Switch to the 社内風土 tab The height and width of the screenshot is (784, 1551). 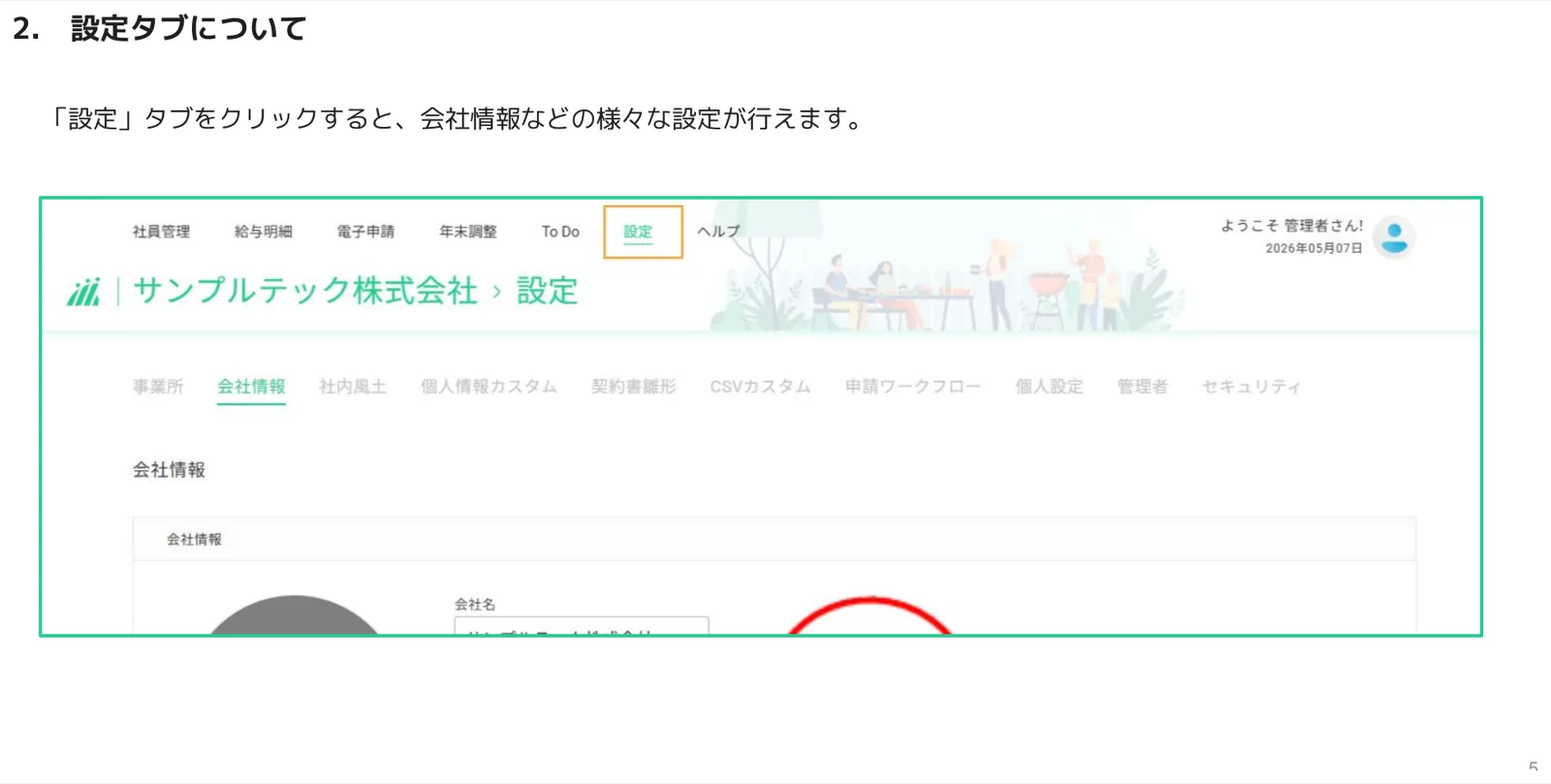click(x=353, y=387)
